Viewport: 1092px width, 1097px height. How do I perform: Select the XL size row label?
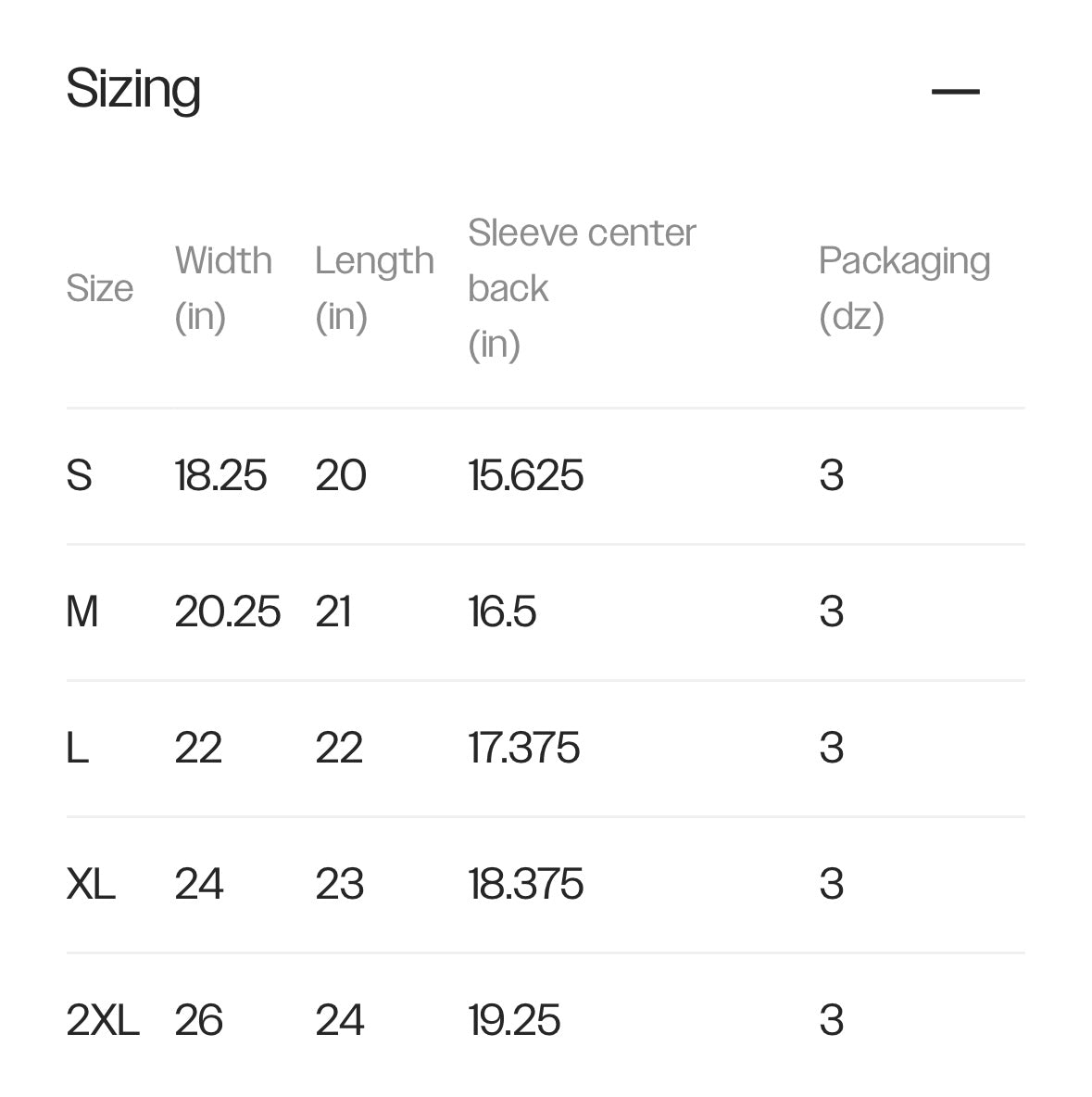tap(91, 884)
